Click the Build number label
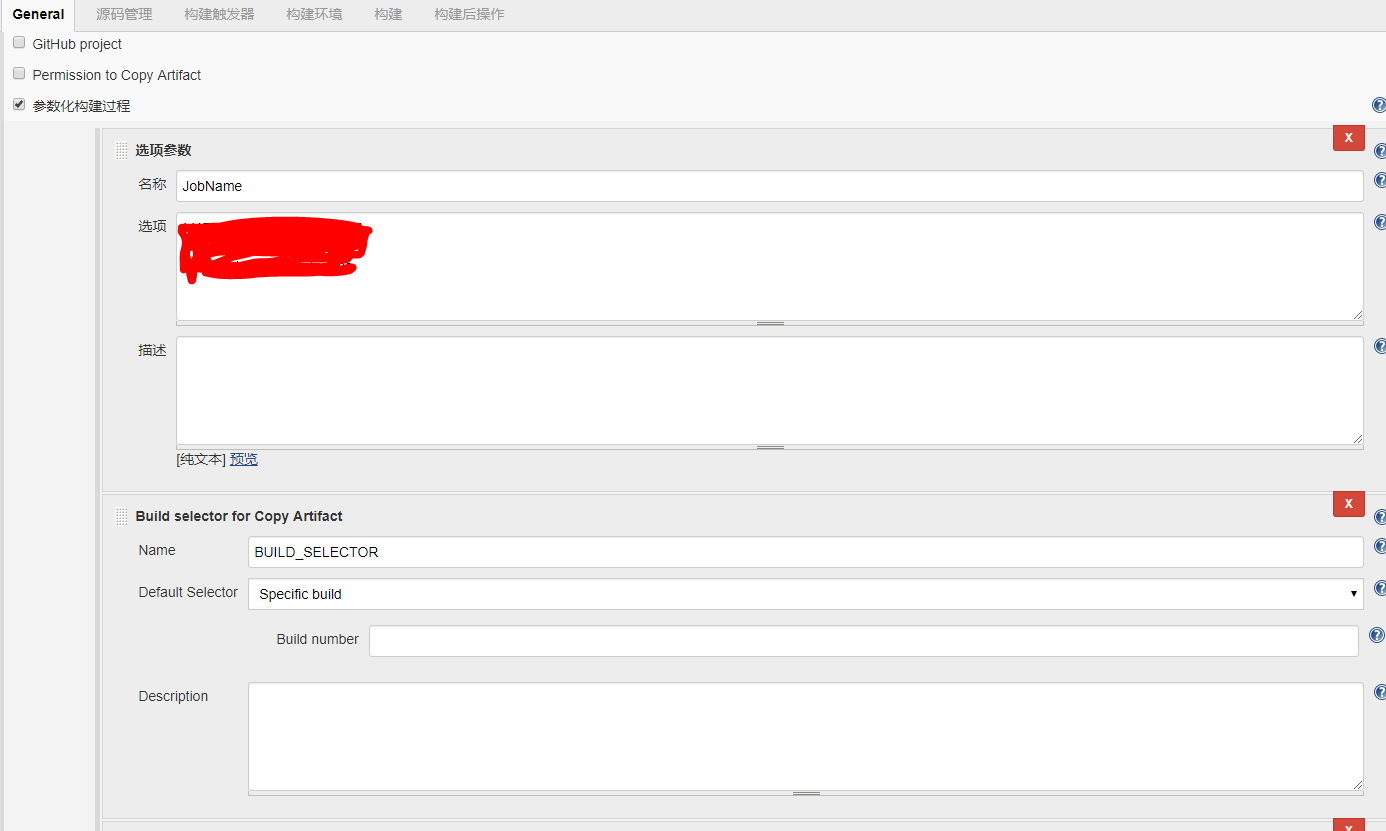1386x831 pixels. coord(317,639)
